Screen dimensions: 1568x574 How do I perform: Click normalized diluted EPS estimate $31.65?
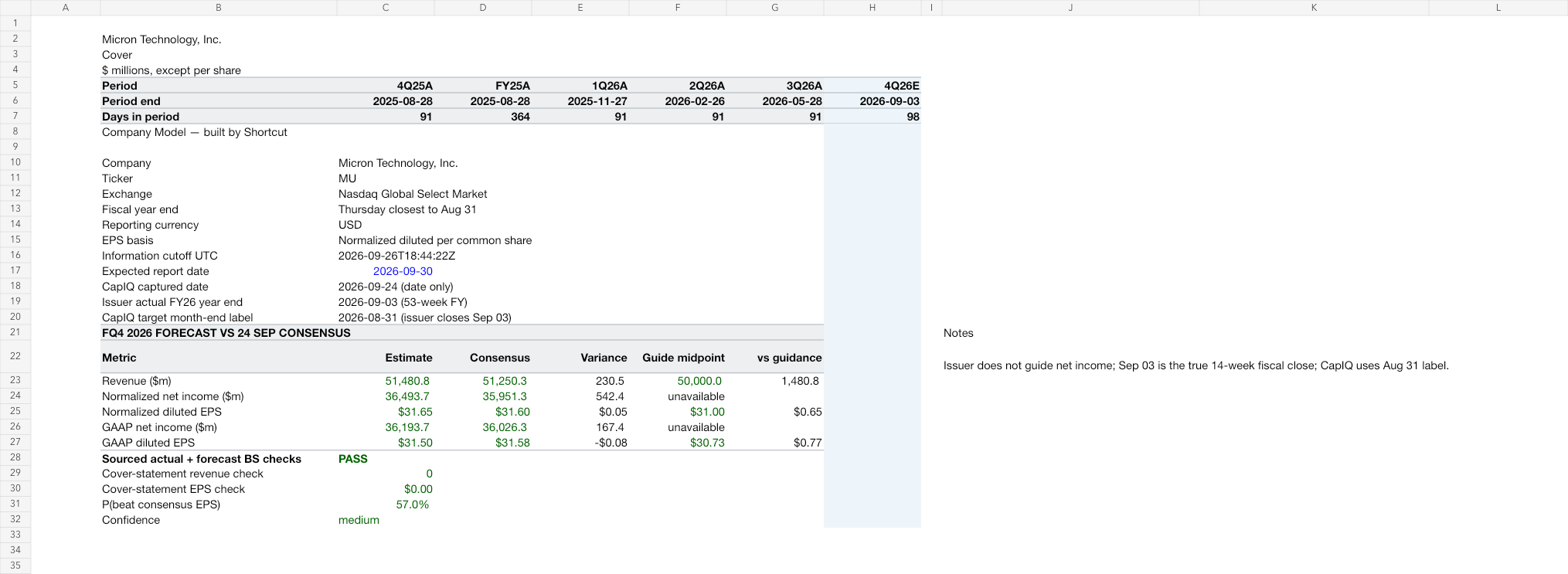coord(415,412)
